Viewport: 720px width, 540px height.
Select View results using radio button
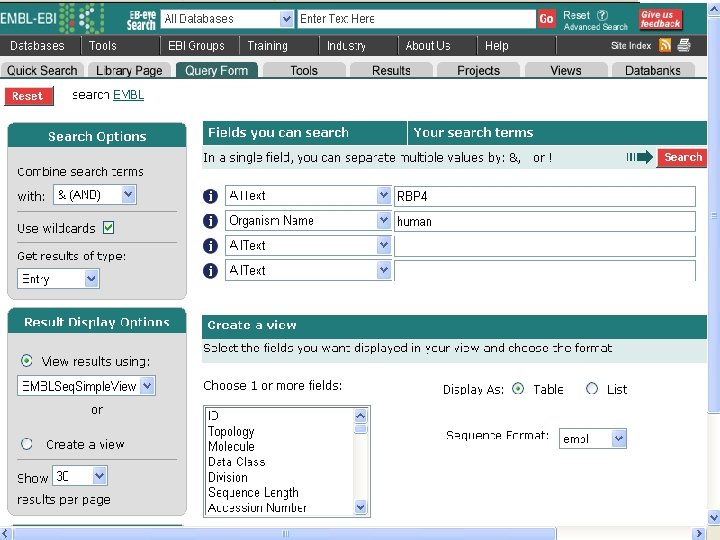[x=27, y=360]
